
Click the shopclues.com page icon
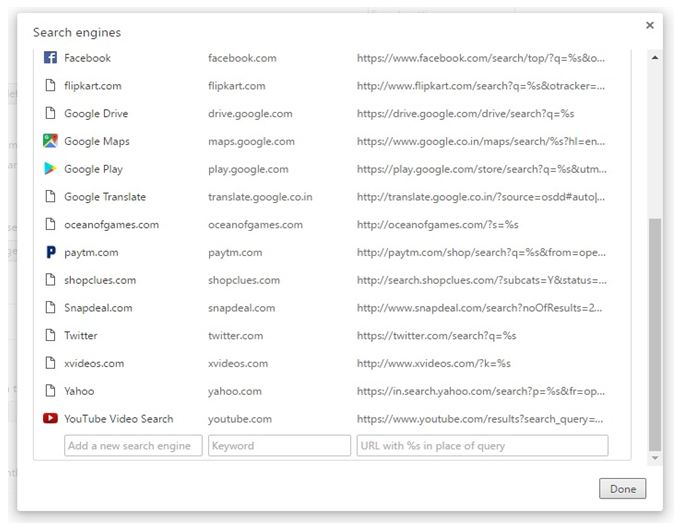pyautogui.click(x=50, y=280)
